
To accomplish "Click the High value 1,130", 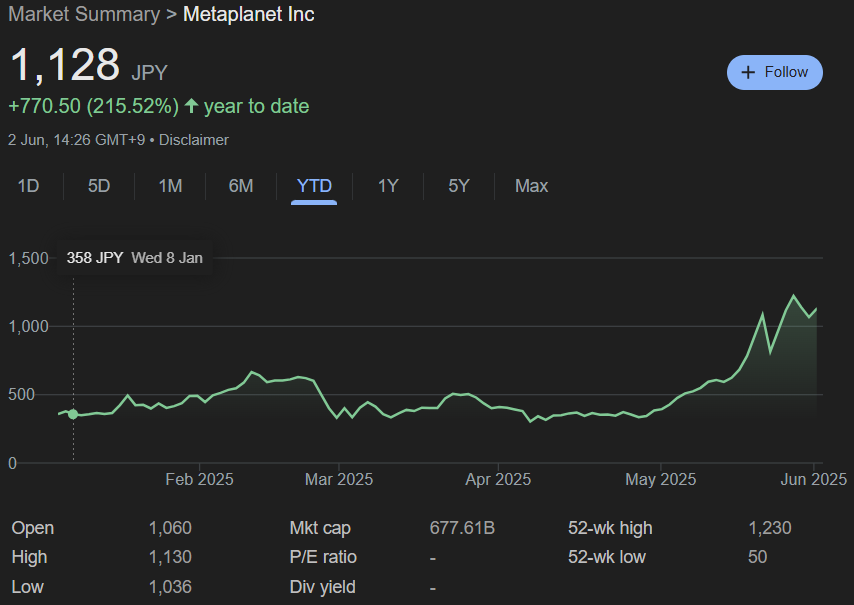I will (170, 557).
